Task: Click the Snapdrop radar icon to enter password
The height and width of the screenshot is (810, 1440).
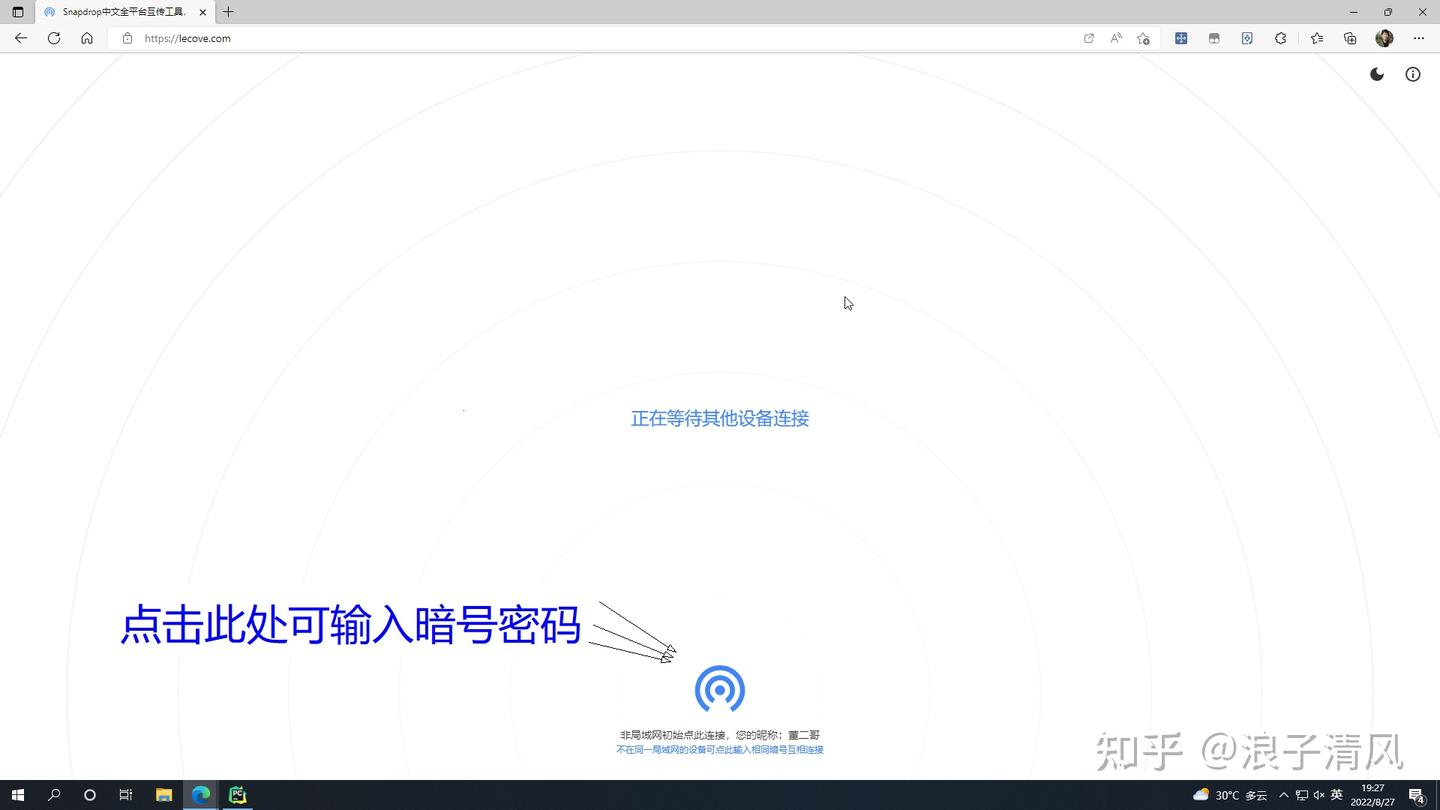Action: (719, 690)
